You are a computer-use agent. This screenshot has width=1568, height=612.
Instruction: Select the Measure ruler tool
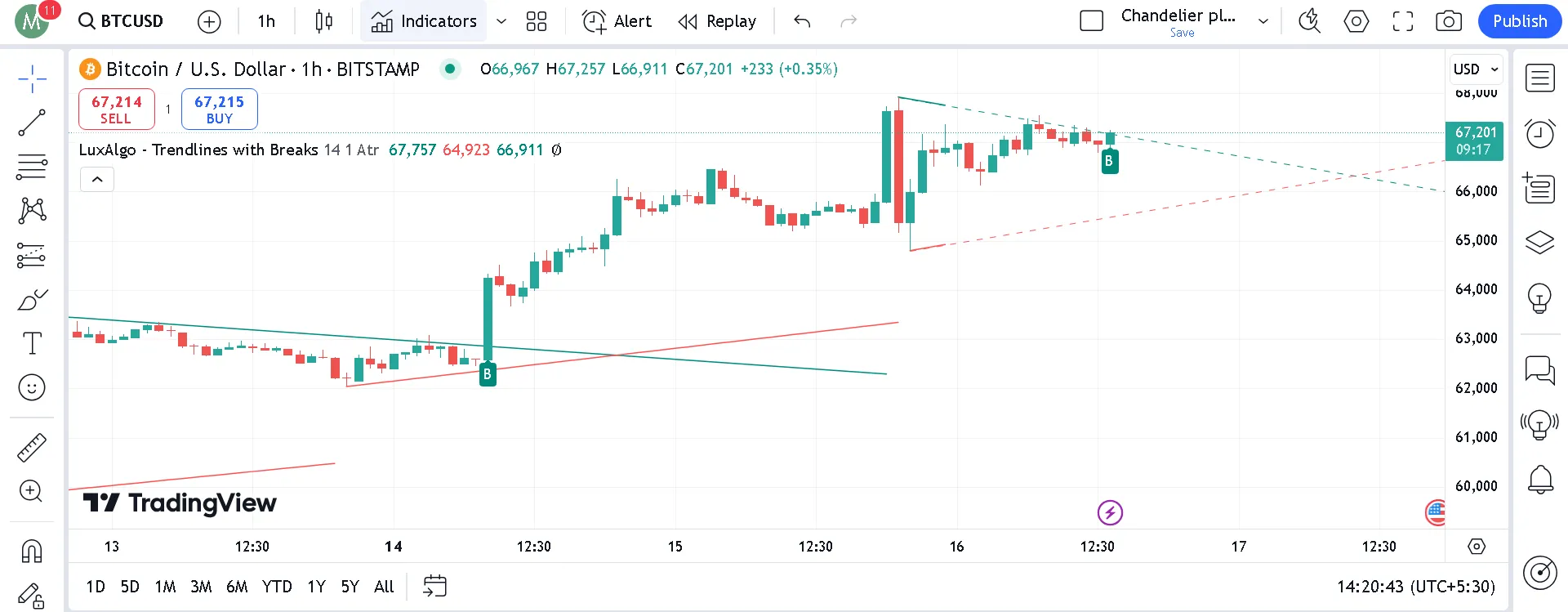tap(32, 447)
